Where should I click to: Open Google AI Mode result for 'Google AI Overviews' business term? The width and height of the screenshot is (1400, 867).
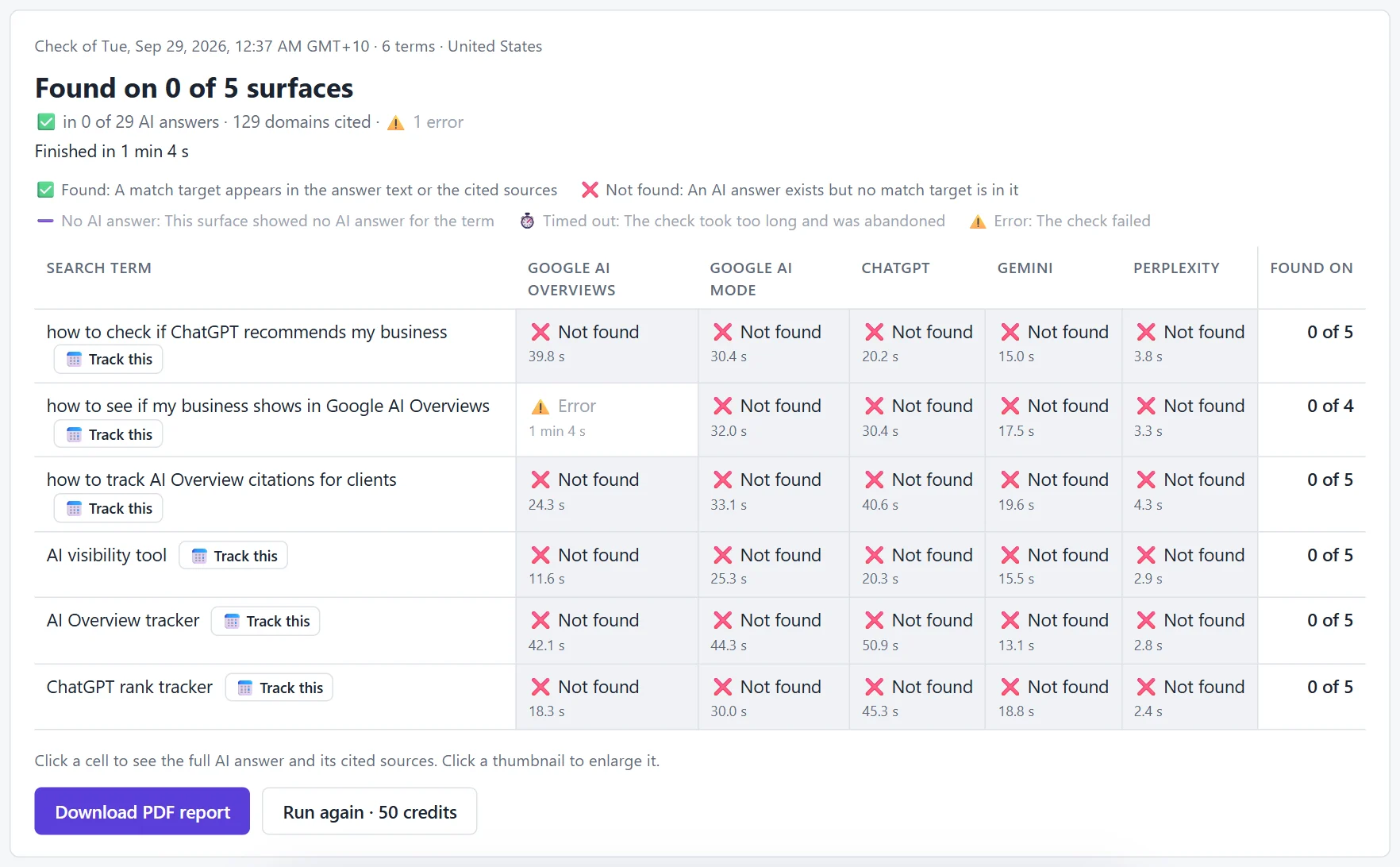pyautogui.click(x=774, y=420)
